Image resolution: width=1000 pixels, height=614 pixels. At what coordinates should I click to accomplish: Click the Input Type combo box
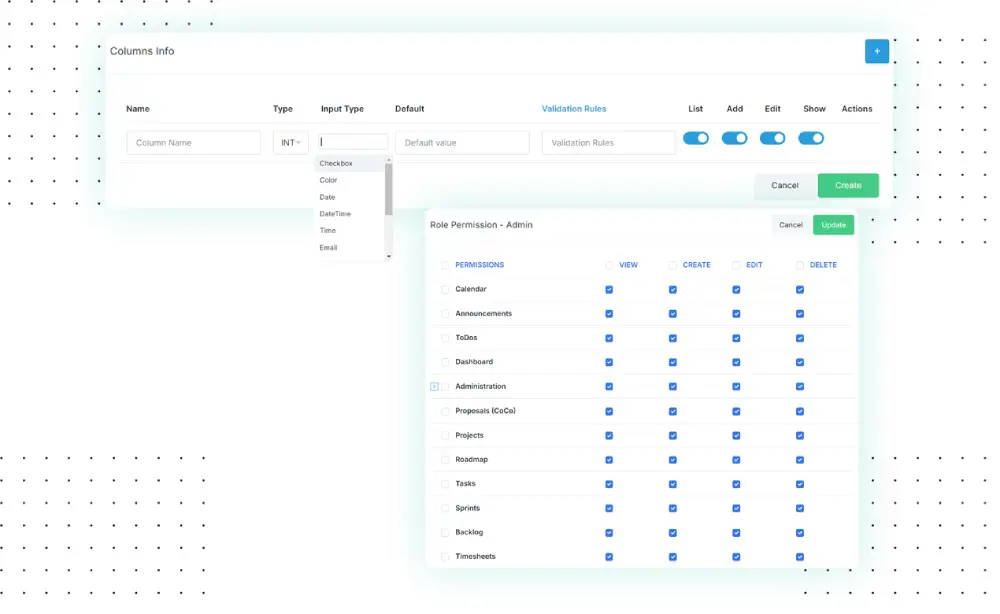[354, 142]
